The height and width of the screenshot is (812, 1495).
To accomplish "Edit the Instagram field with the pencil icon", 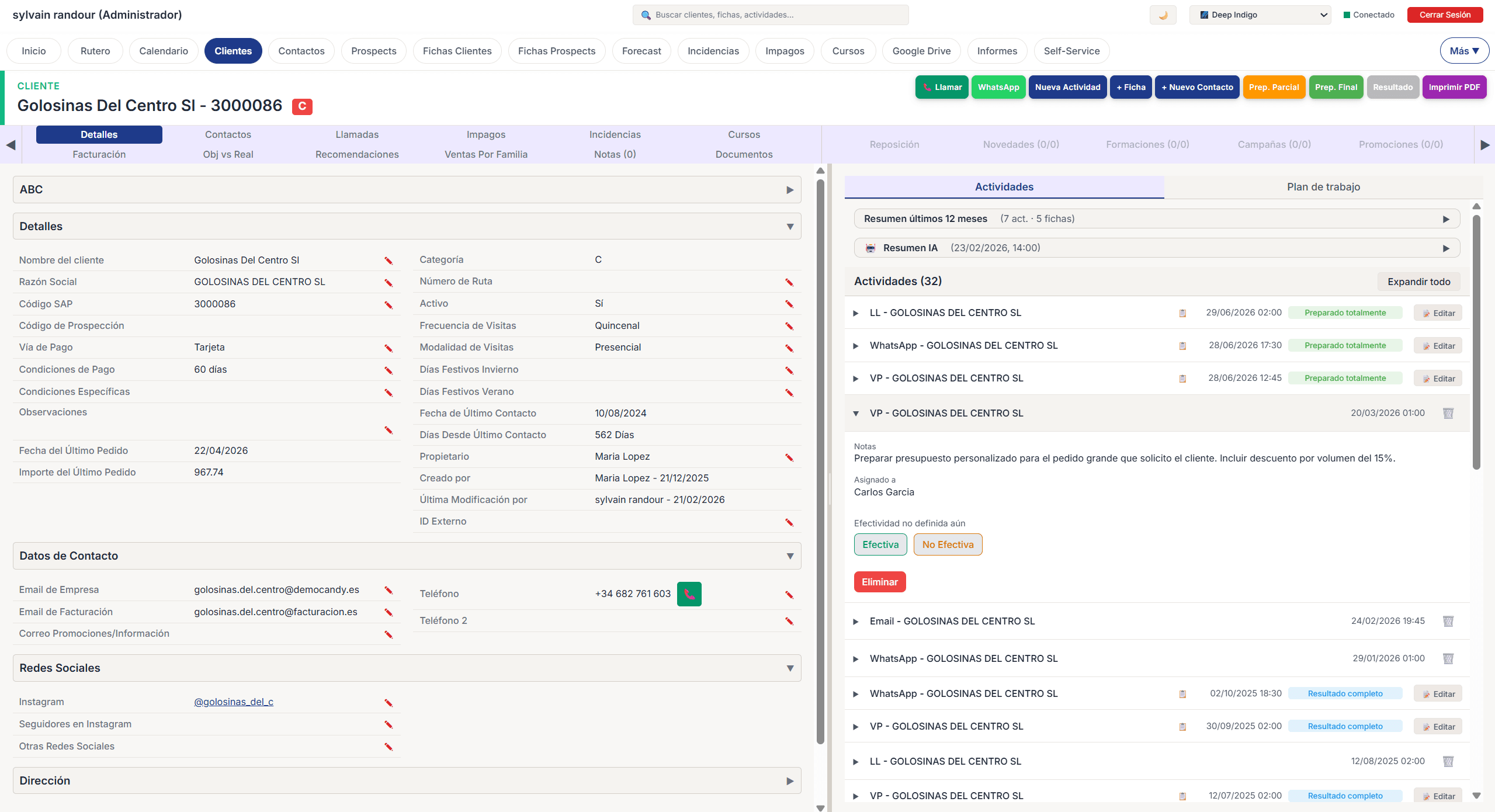I will [x=389, y=703].
